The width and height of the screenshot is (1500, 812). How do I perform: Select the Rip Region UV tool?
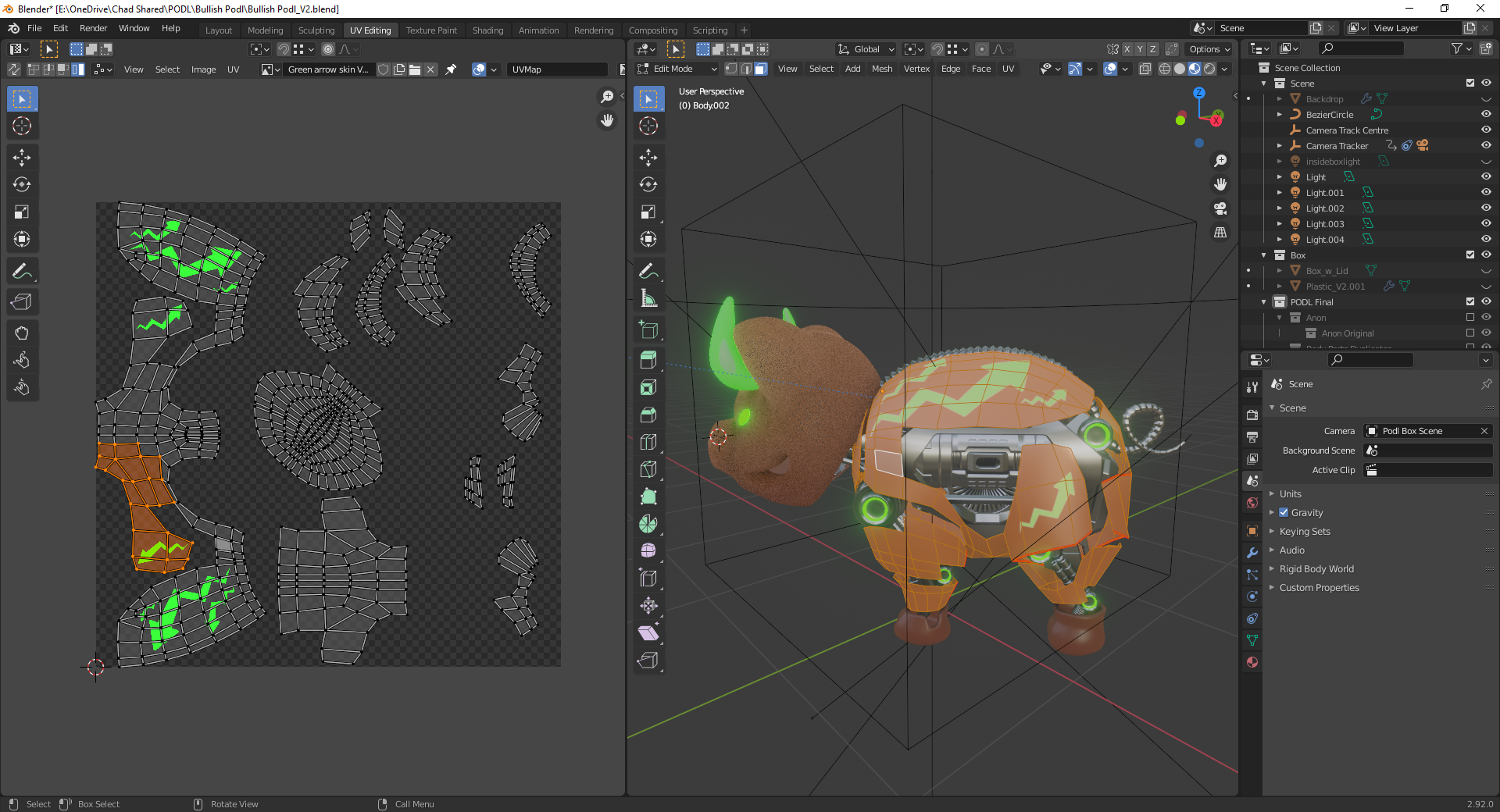22,302
